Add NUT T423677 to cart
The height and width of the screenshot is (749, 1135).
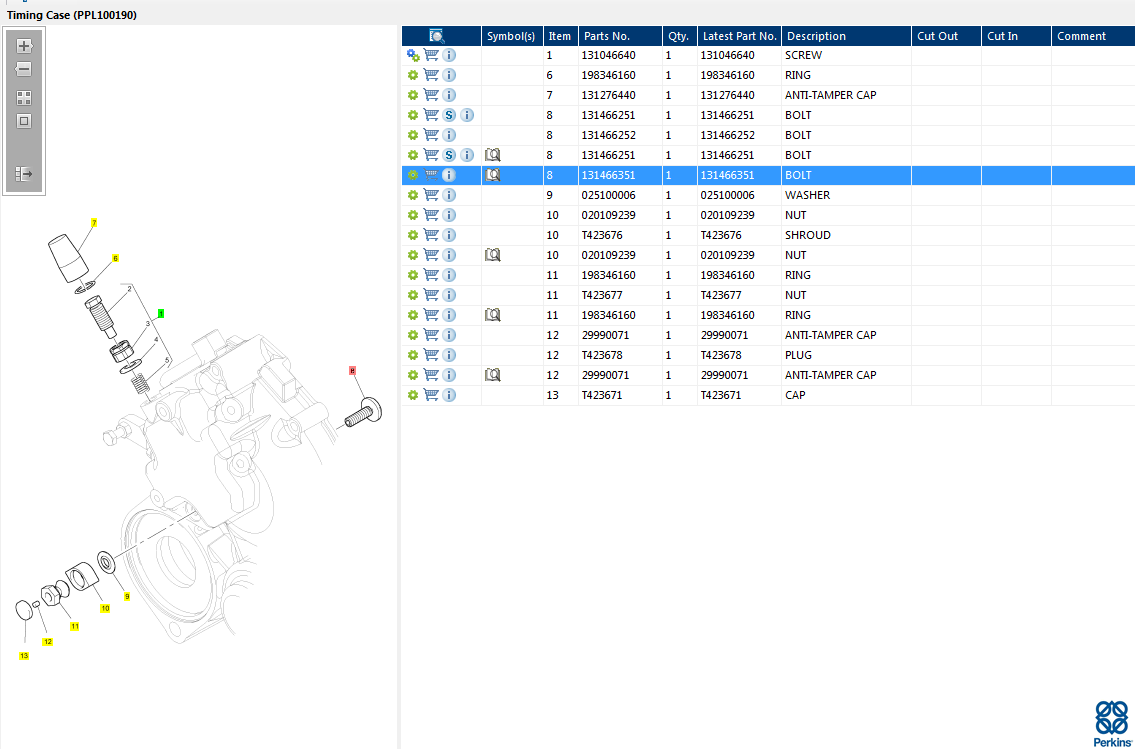coord(431,295)
